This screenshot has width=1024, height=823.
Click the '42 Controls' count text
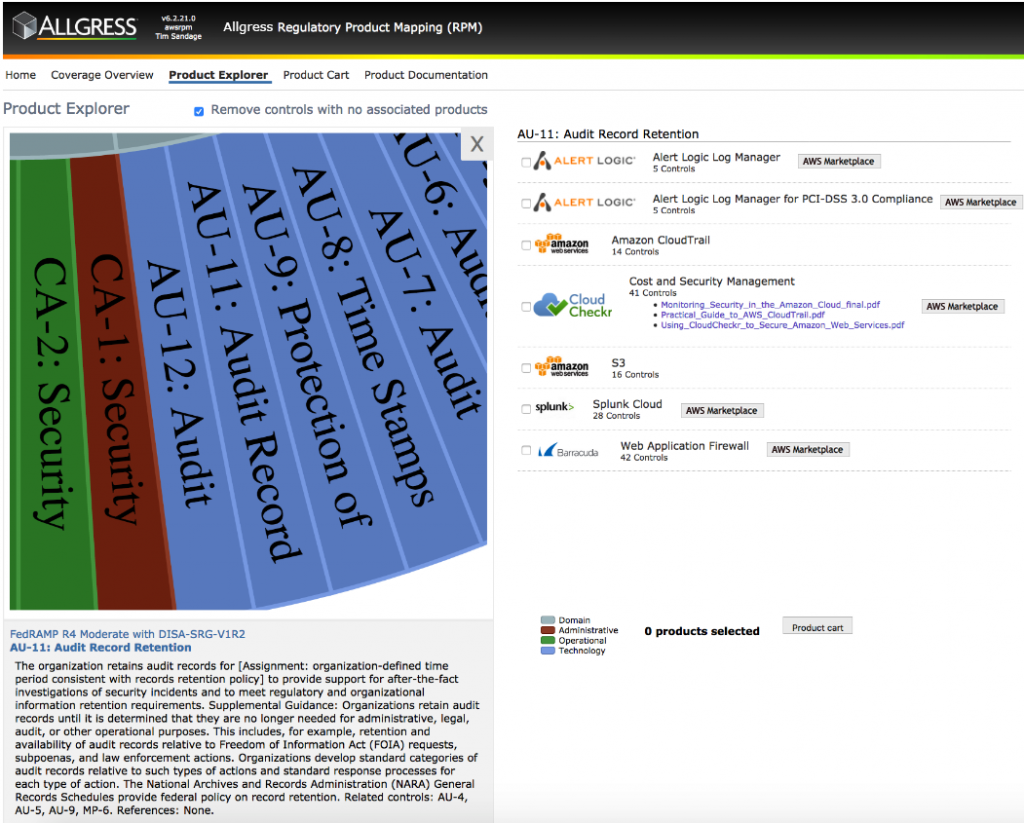644,458
